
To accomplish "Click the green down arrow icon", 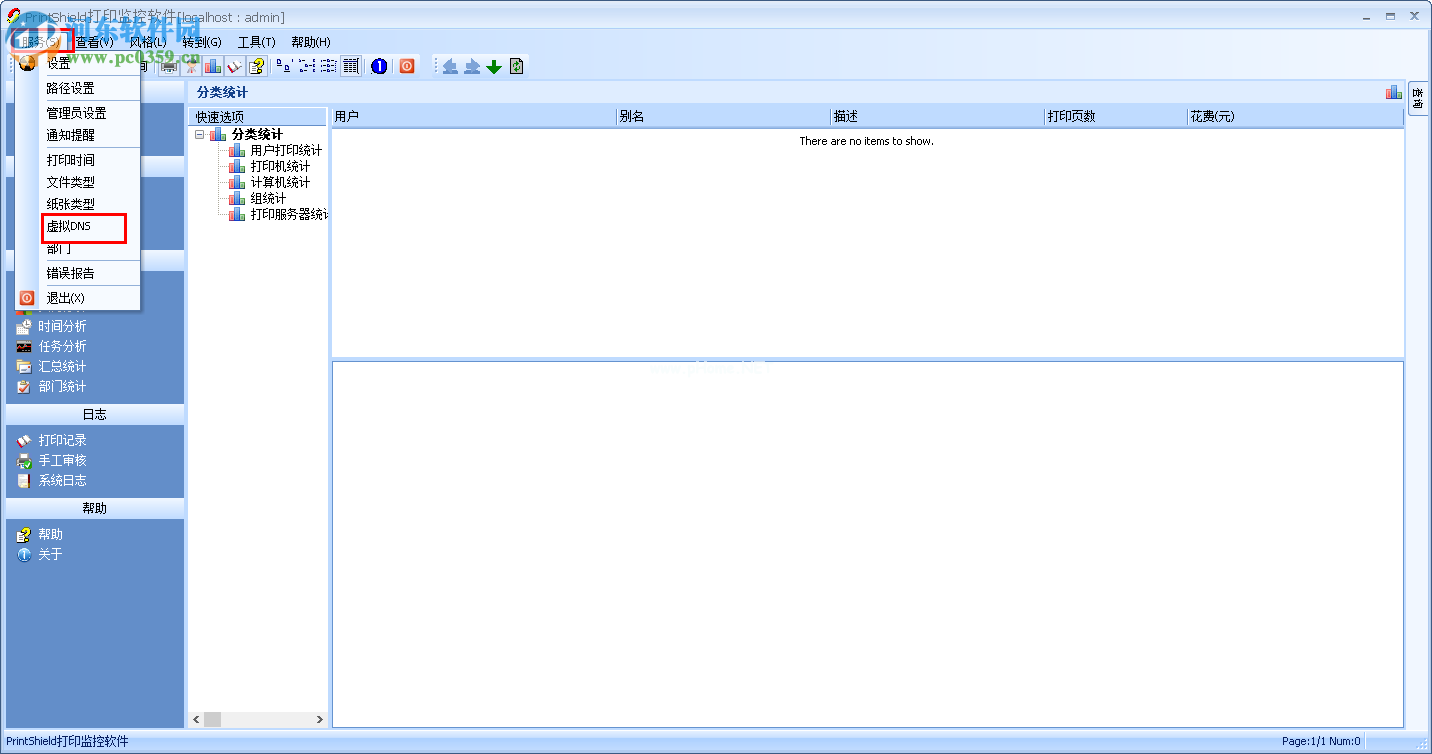I will pos(494,66).
